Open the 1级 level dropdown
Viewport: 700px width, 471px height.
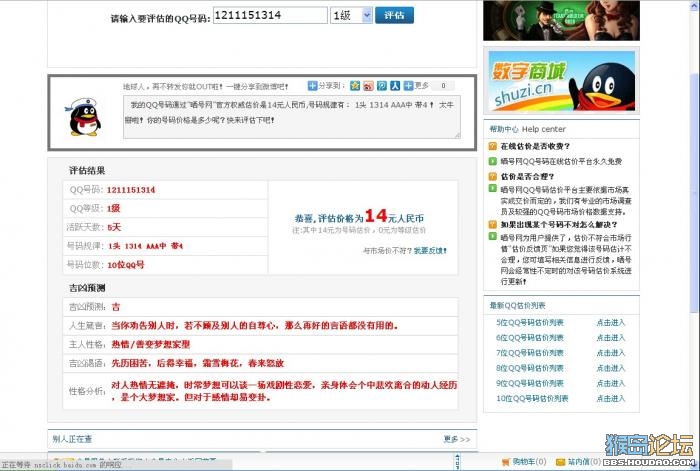point(351,16)
